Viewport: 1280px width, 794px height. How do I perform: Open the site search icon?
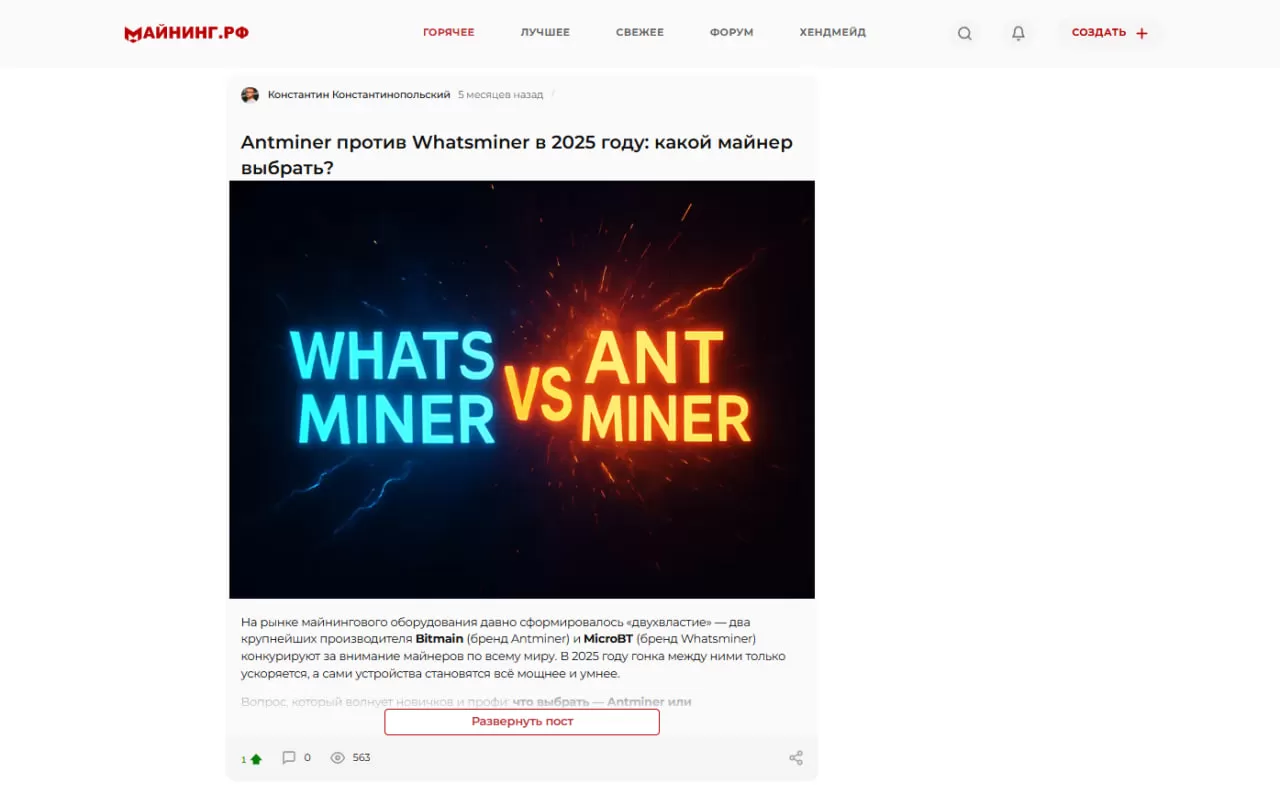(x=964, y=33)
